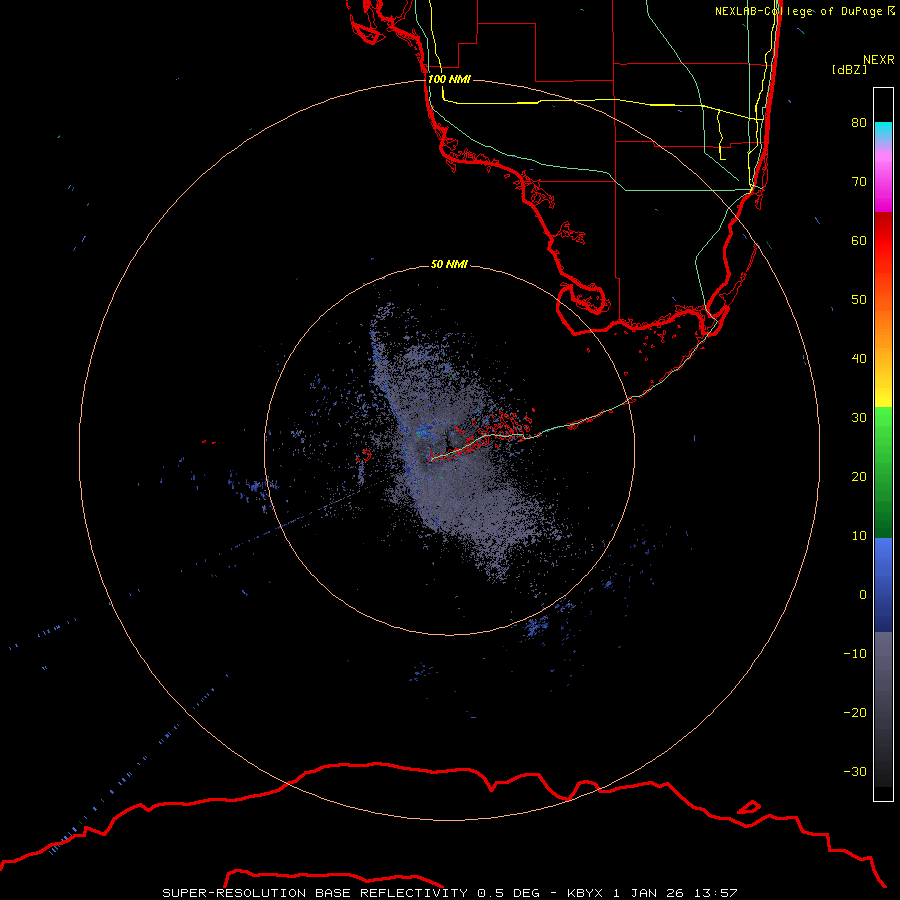
Task: Click the NEXR label above the color scale
Action: click(879, 60)
